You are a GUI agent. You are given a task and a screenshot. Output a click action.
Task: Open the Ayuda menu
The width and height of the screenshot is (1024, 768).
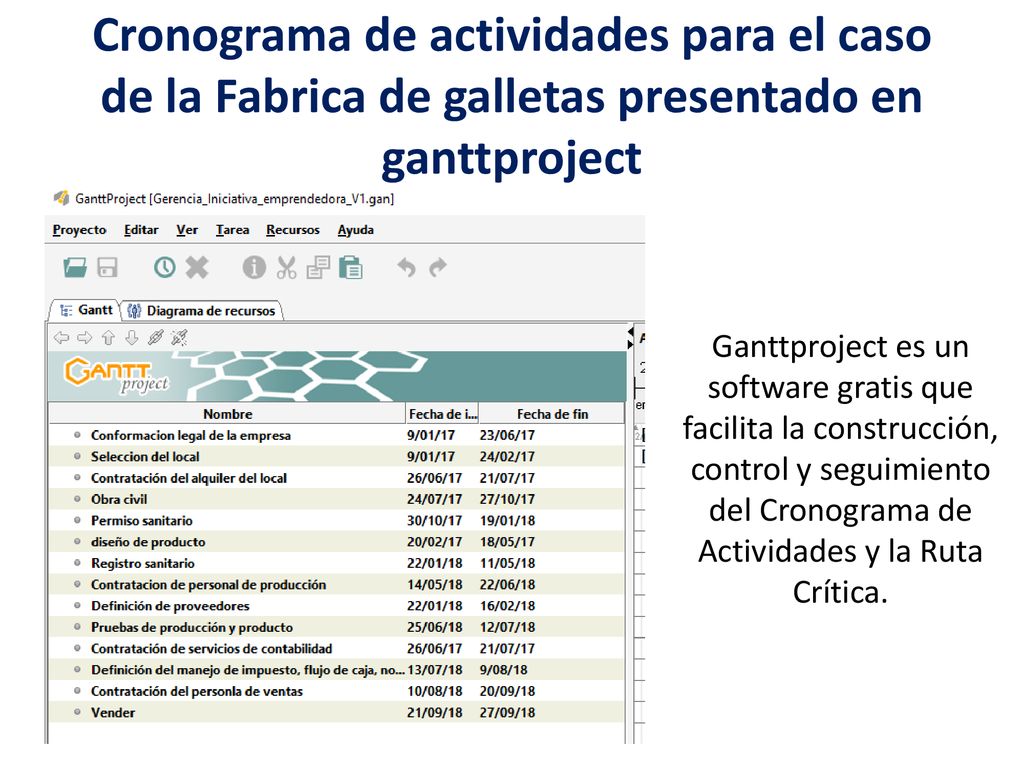[x=355, y=230]
